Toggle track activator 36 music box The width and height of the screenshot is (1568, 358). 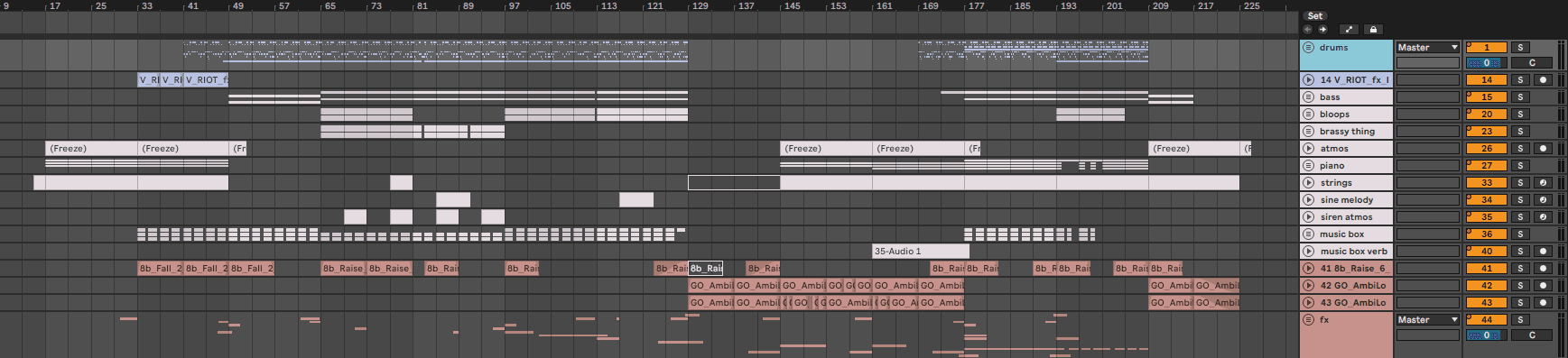click(1487, 234)
